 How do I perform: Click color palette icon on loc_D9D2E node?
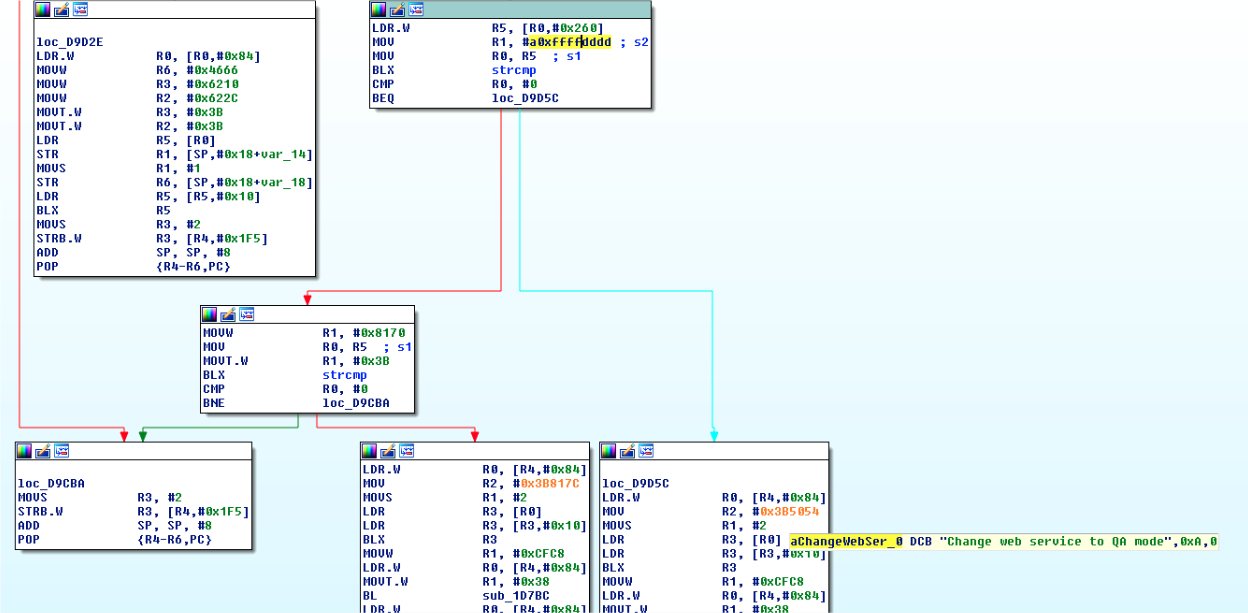(x=42, y=9)
